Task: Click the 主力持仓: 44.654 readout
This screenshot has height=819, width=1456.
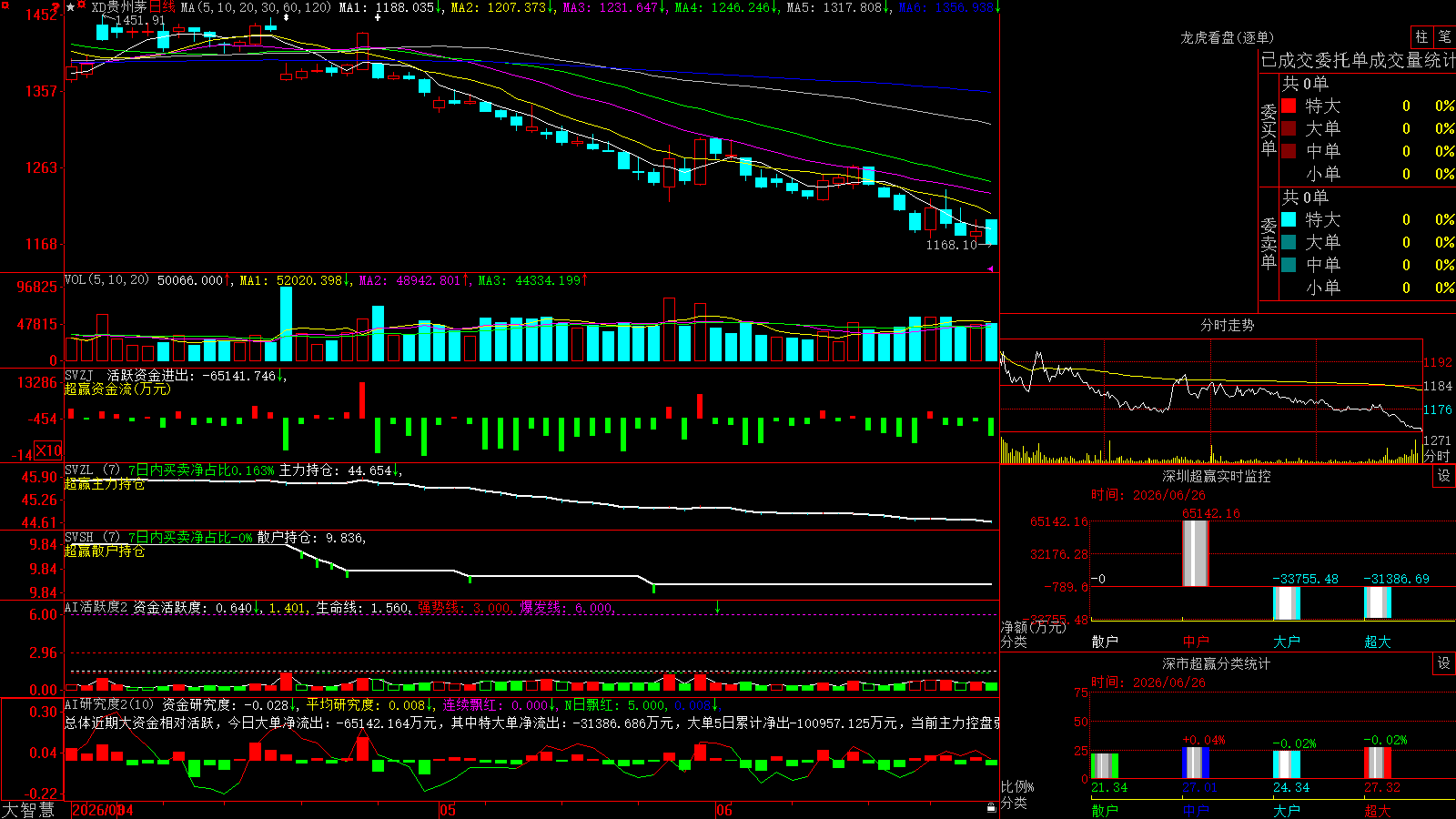Action: [335, 470]
